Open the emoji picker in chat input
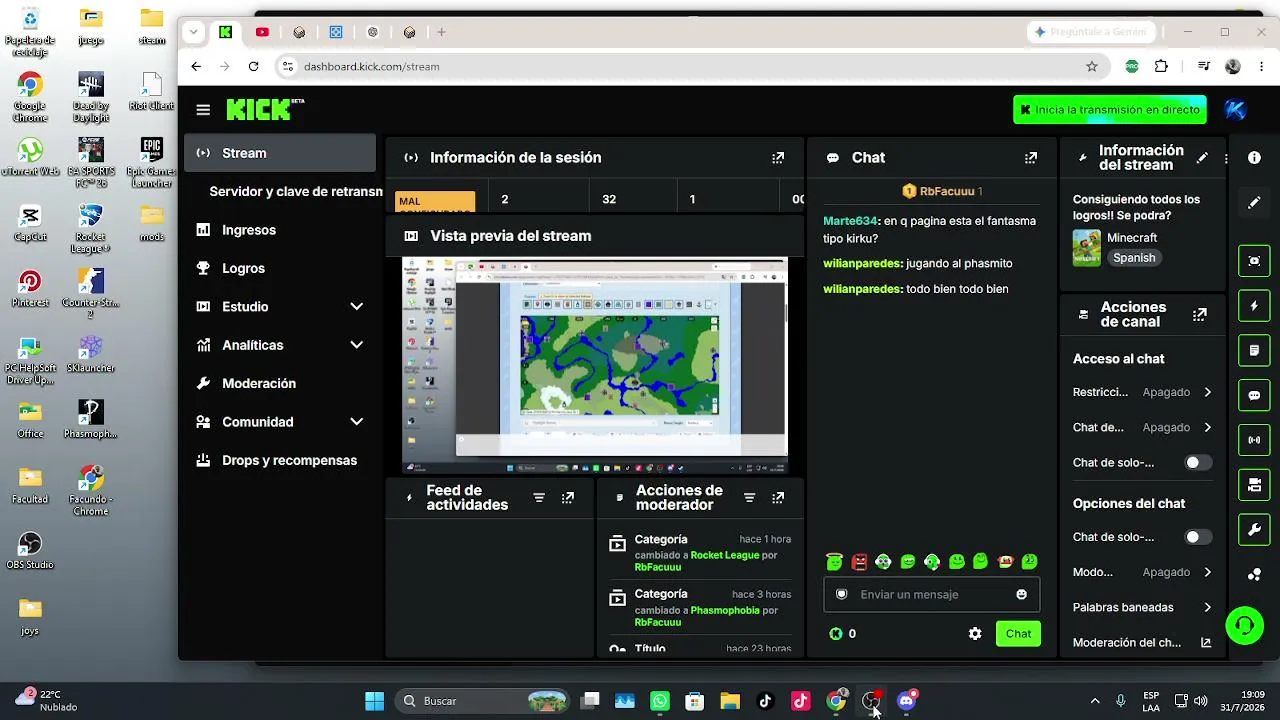Screen dimensions: 1280x720 click(1021, 594)
